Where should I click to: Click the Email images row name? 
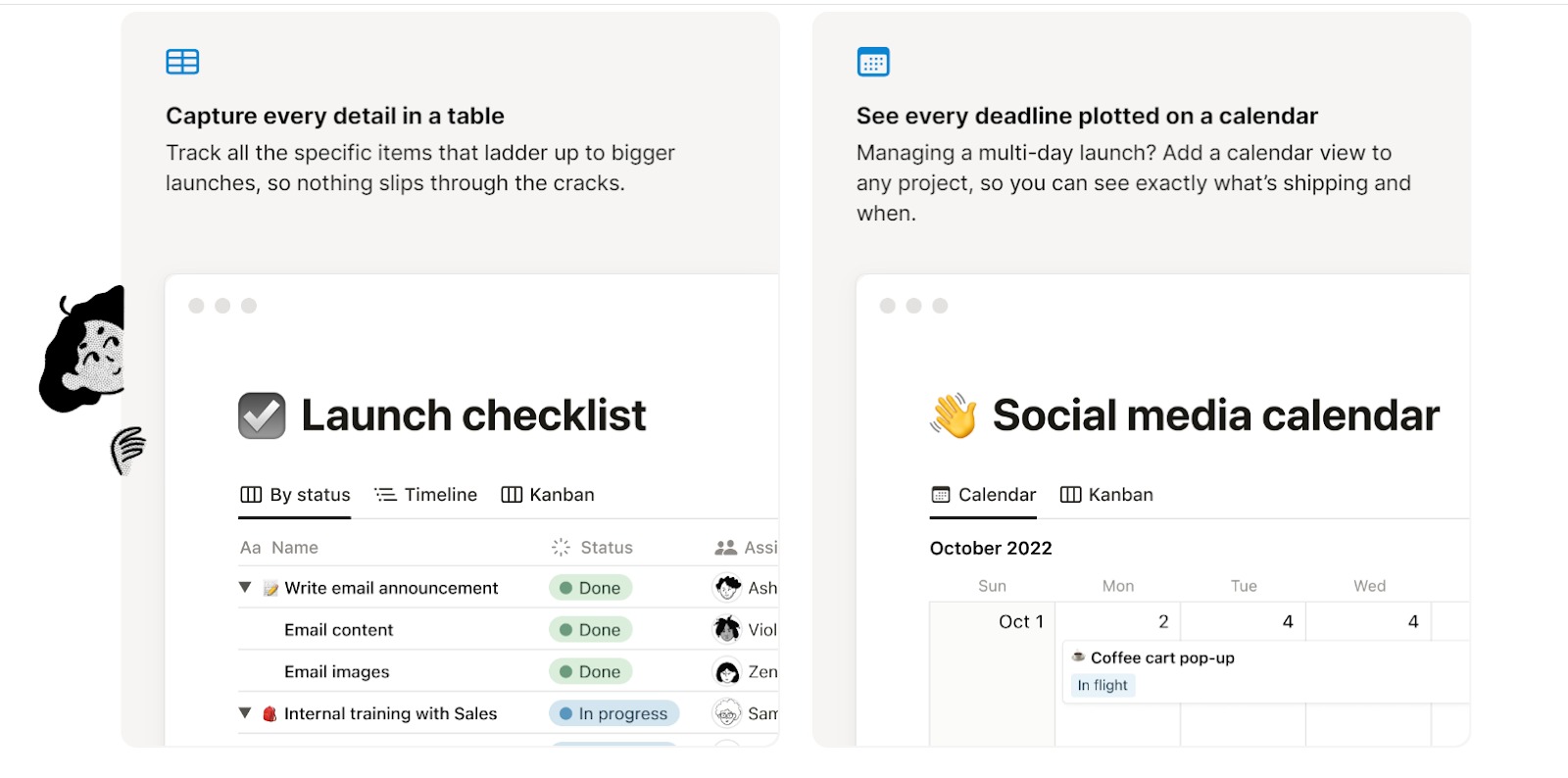337,672
